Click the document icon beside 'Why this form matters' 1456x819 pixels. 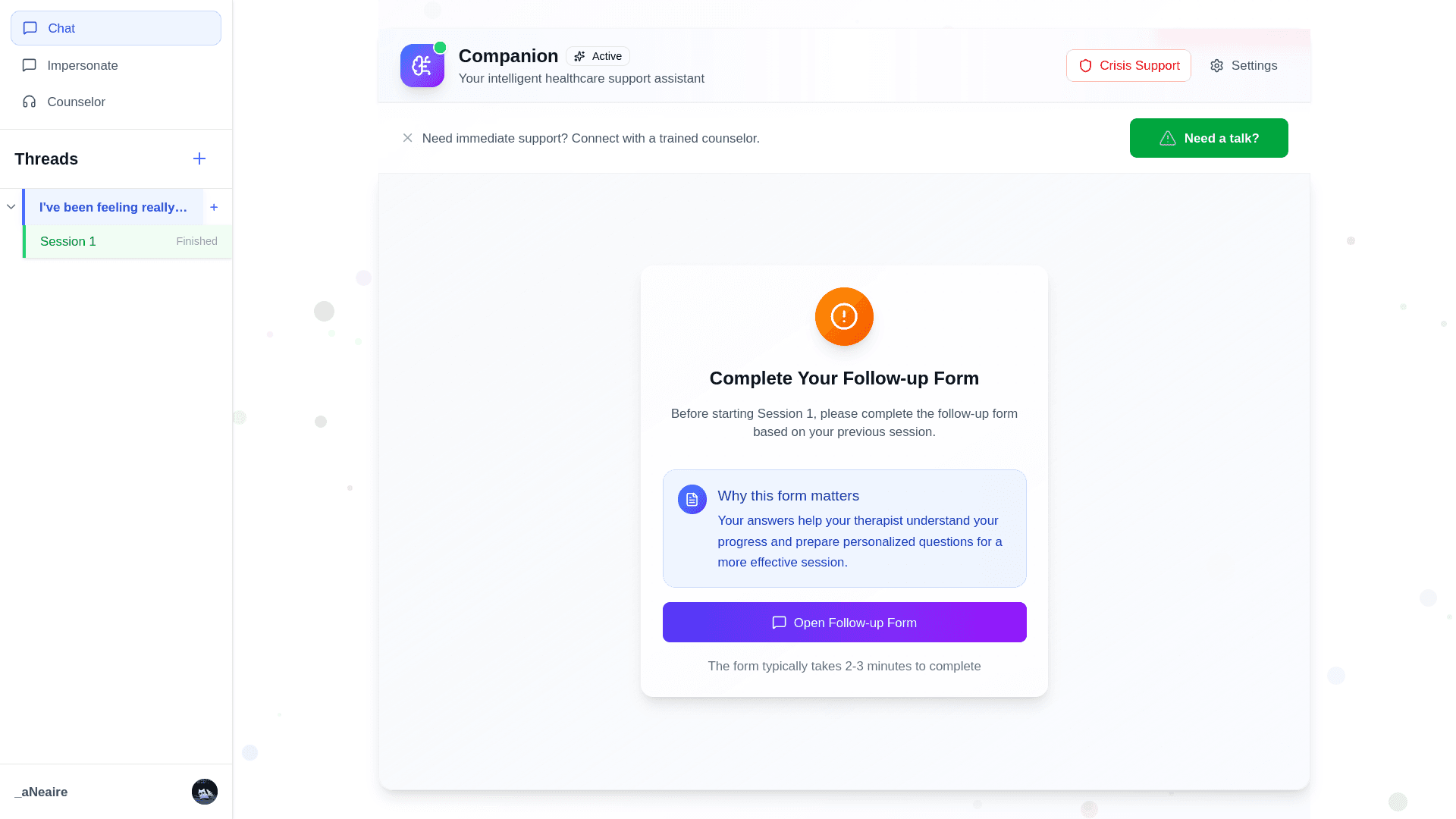coord(692,500)
